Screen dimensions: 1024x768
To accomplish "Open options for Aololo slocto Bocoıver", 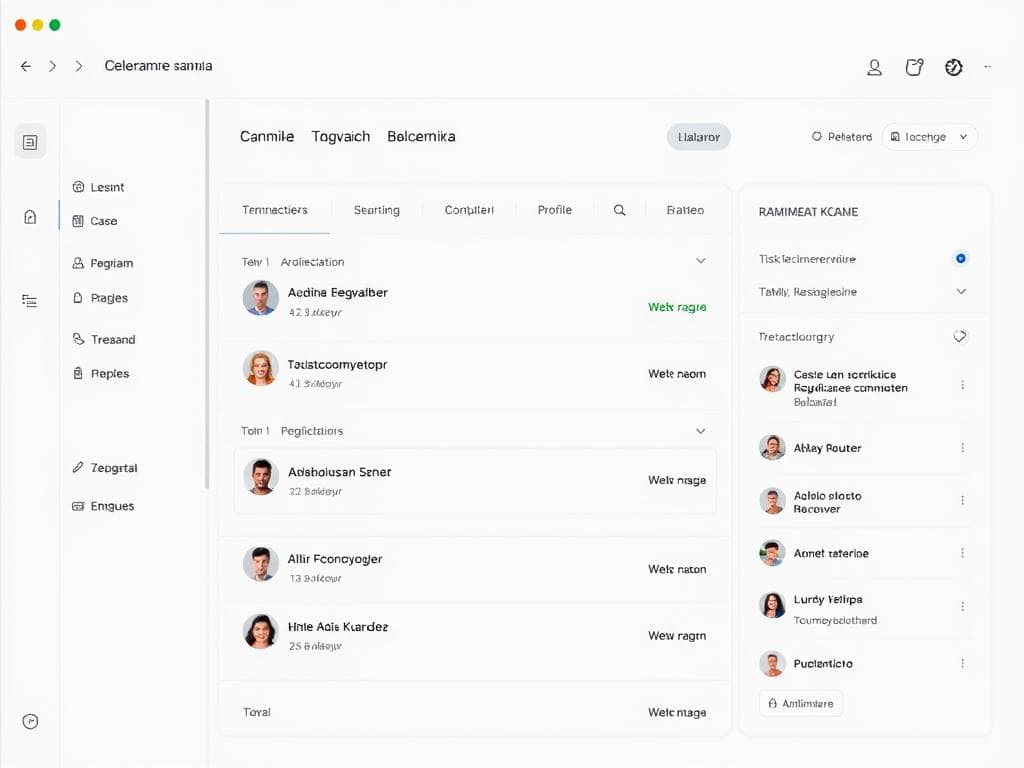I will [963, 500].
